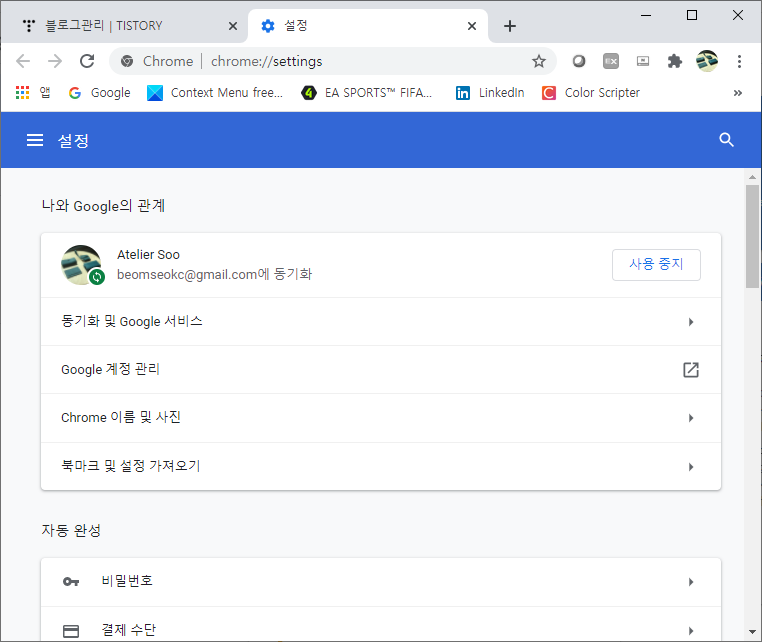
Task: Open 비밀번호 passwords settings
Action: 381,582
